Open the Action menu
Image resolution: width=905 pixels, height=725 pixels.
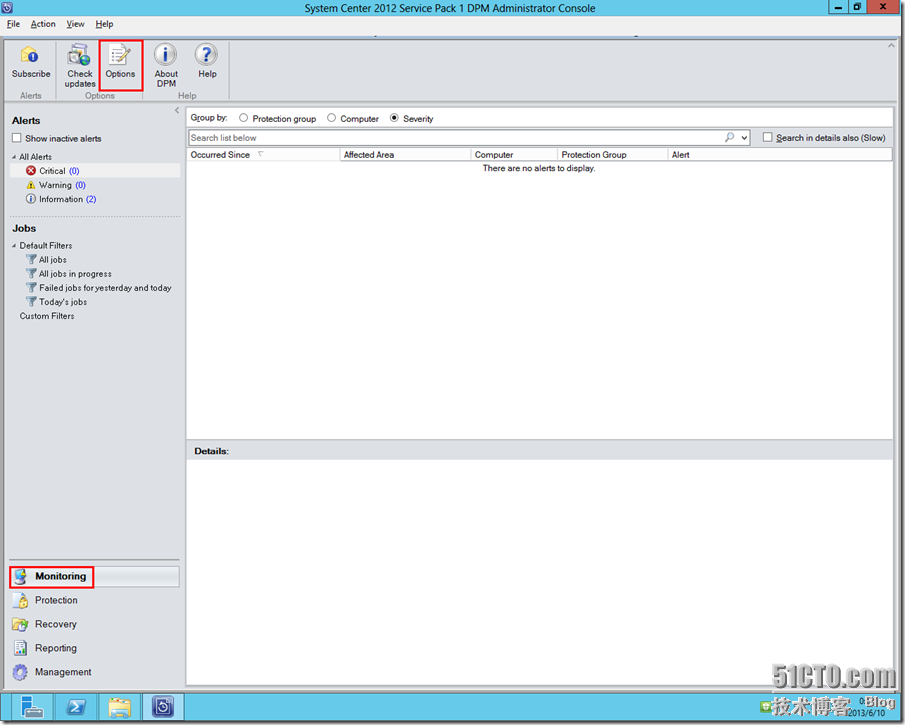tap(43, 24)
